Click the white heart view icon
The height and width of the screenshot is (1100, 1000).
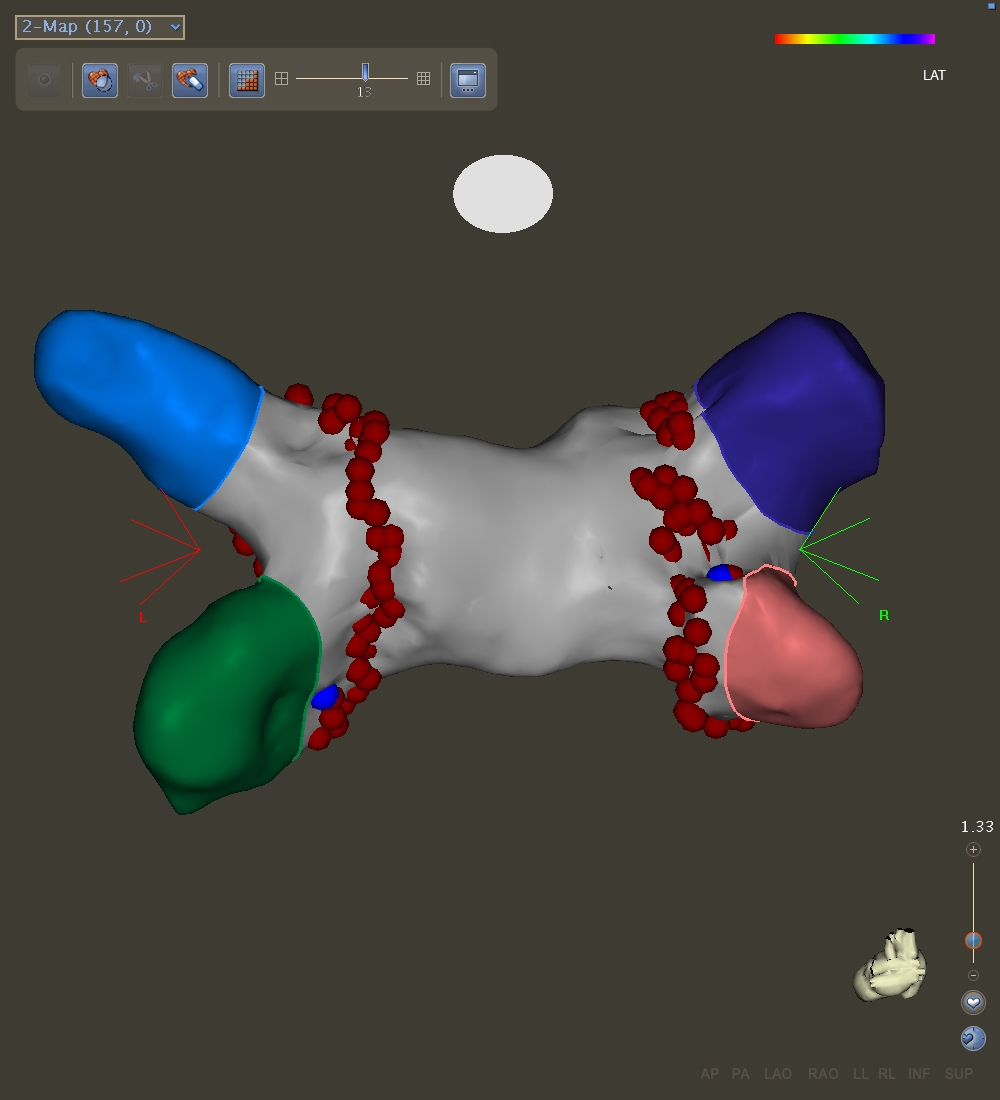click(x=973, y=1002)
